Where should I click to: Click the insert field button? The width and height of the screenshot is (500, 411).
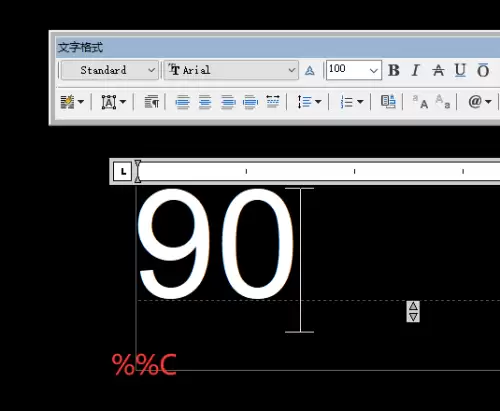(x=388, y=102)
